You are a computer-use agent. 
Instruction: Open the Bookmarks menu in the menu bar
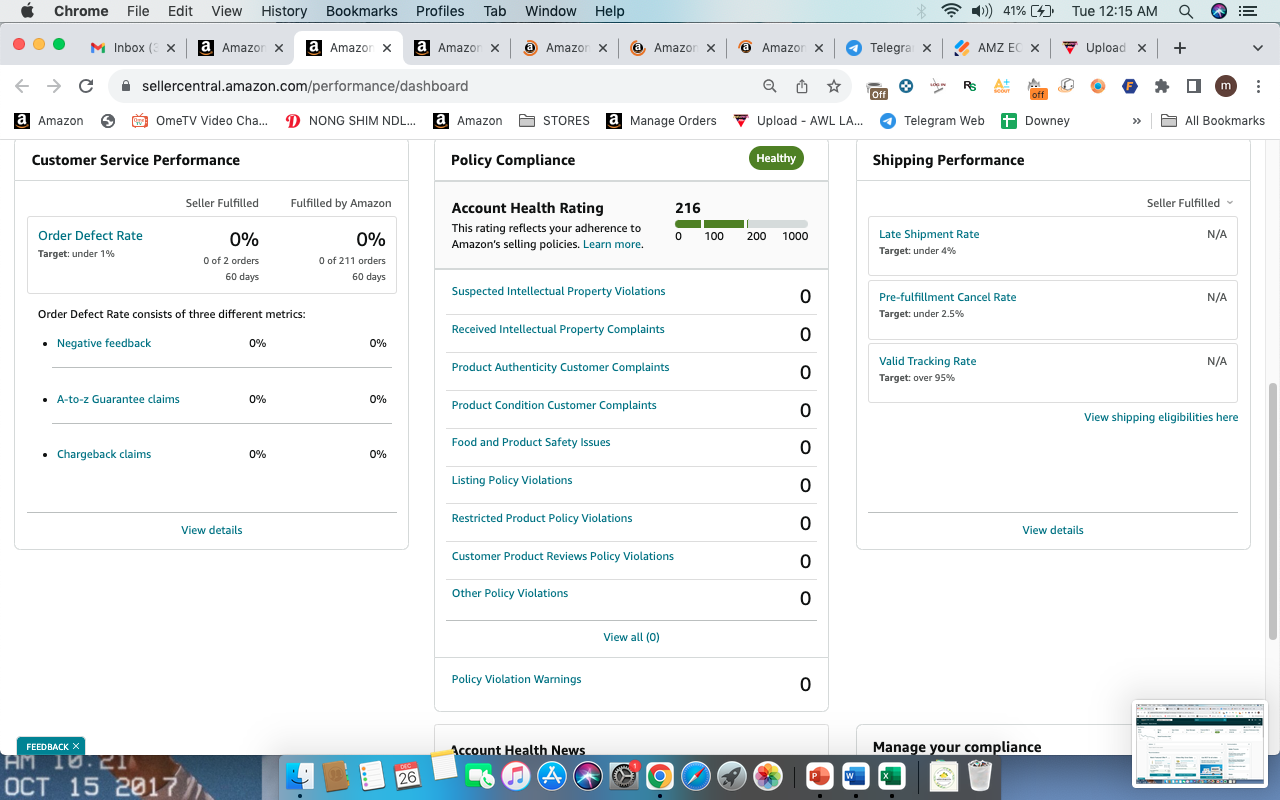[x=361, y=11]
